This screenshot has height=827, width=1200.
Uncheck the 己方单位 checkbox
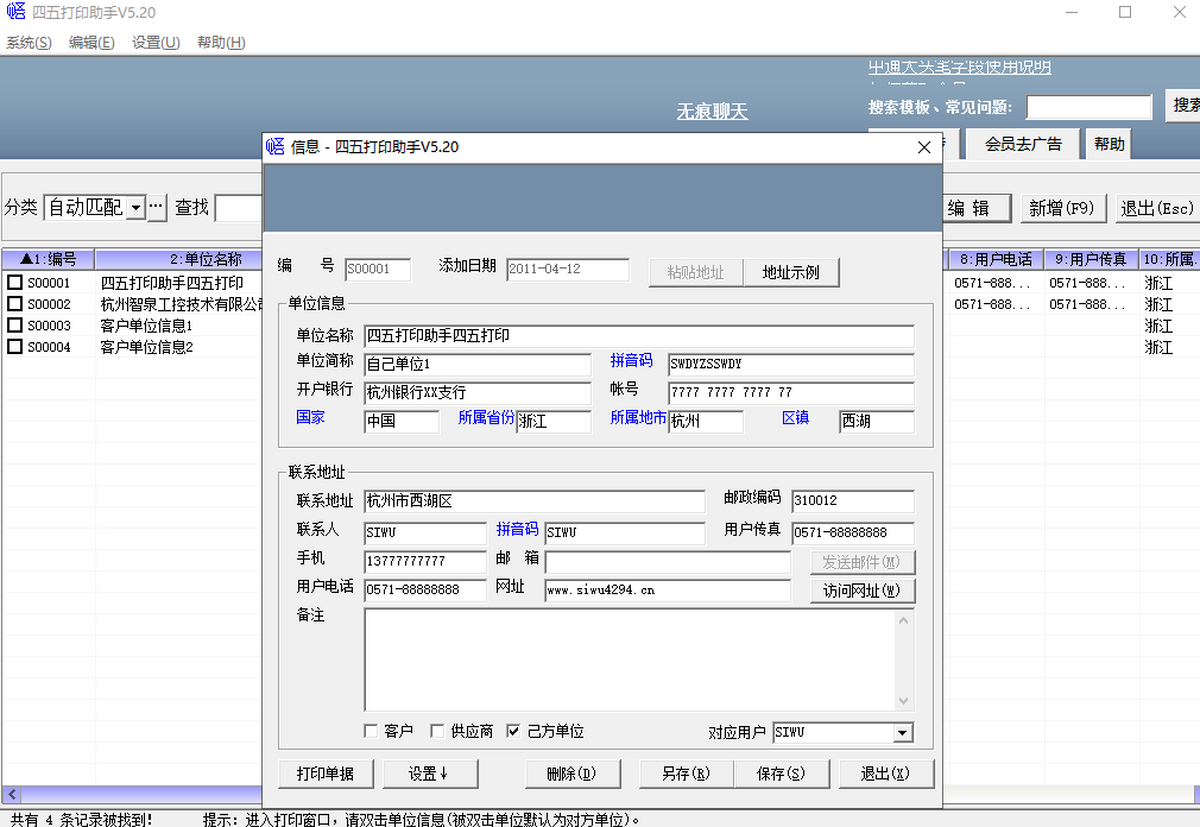click(x=513, y=731)
